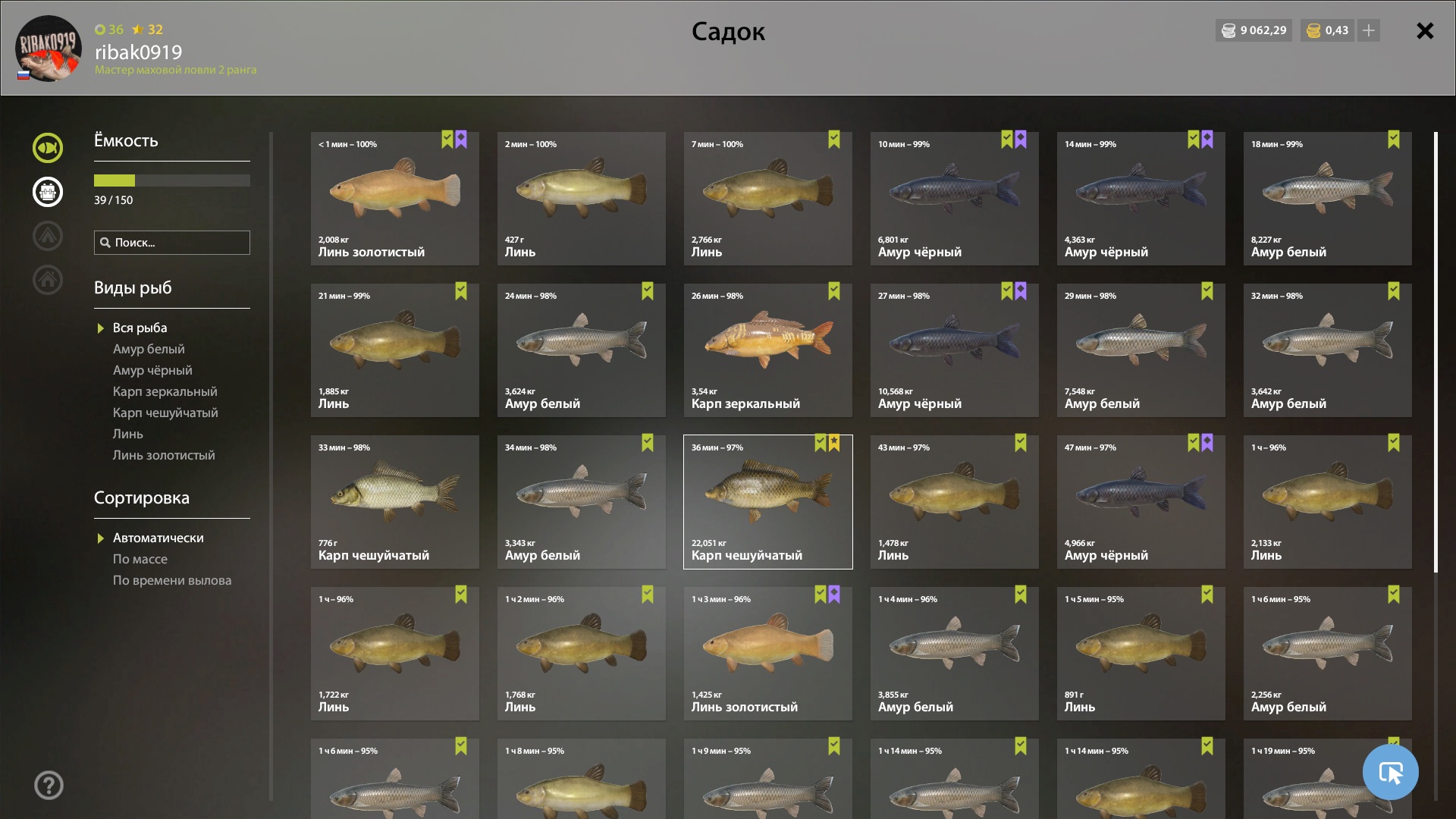Open the ribak0919 player avatar

(49, 49)
